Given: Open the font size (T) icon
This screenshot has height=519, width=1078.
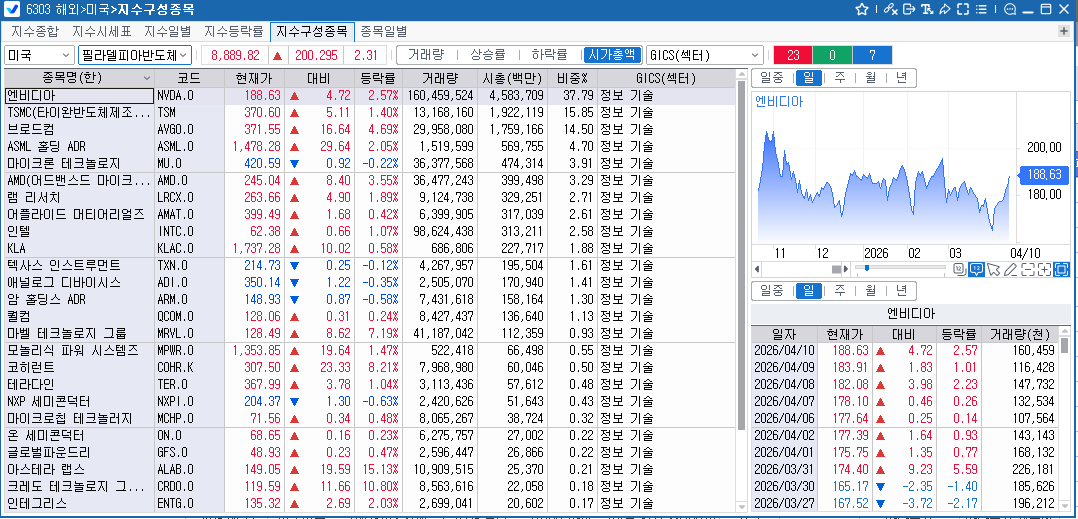Looking at the screenshot, I should pos(927,9).
